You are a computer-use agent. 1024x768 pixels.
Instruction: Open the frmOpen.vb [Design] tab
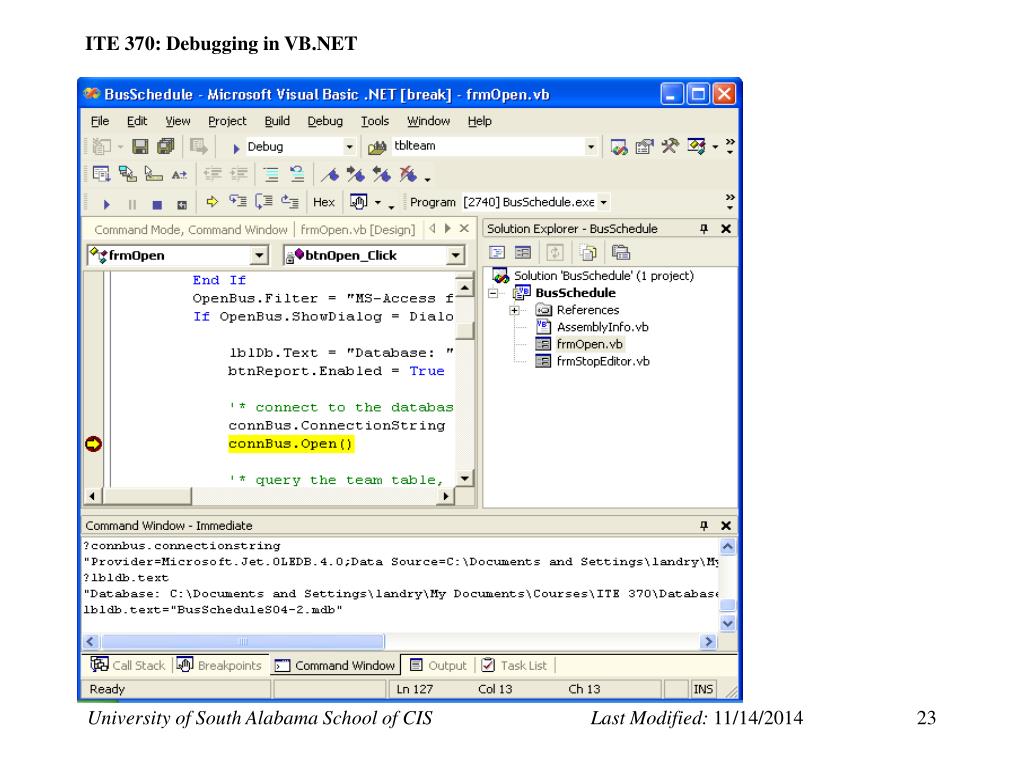coord(357,229)
